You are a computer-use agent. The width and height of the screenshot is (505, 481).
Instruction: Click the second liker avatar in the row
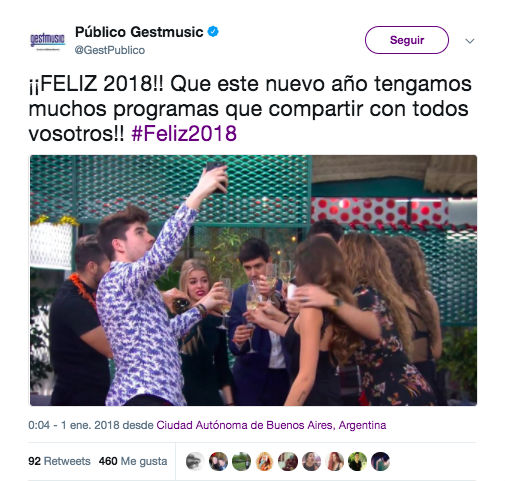(218, 461)
